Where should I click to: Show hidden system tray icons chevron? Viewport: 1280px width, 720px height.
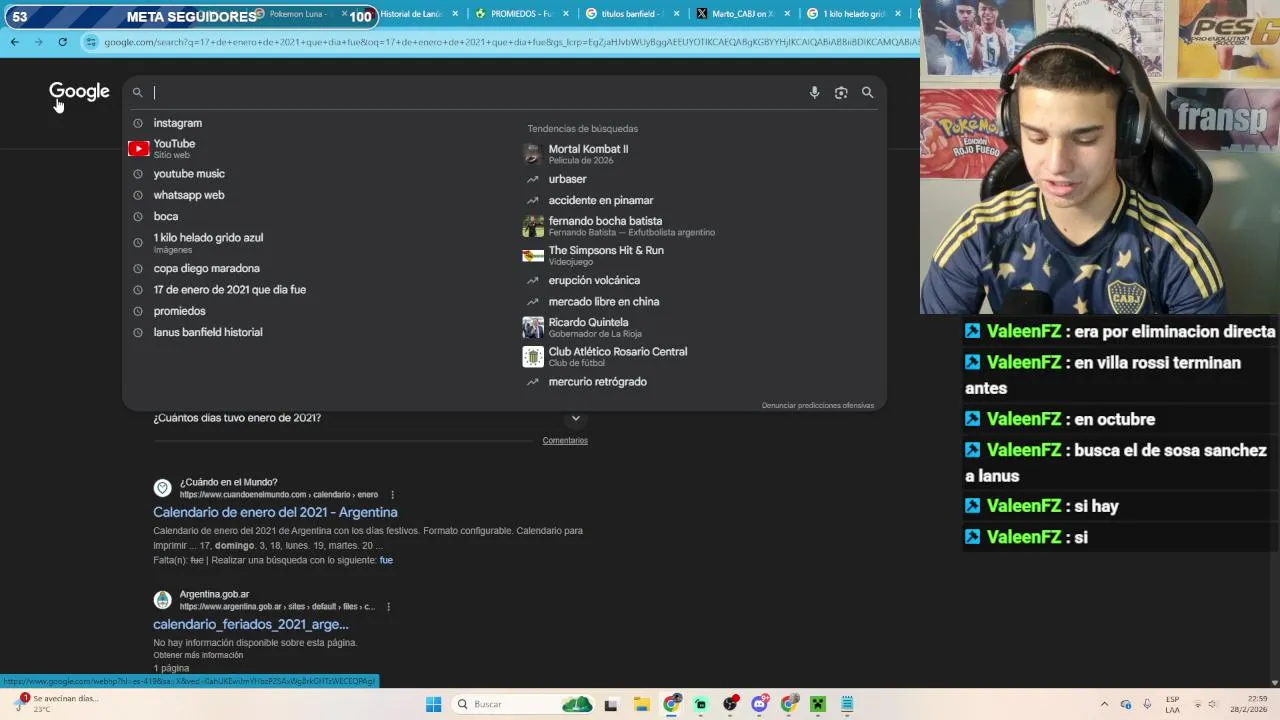[1104, 704]
